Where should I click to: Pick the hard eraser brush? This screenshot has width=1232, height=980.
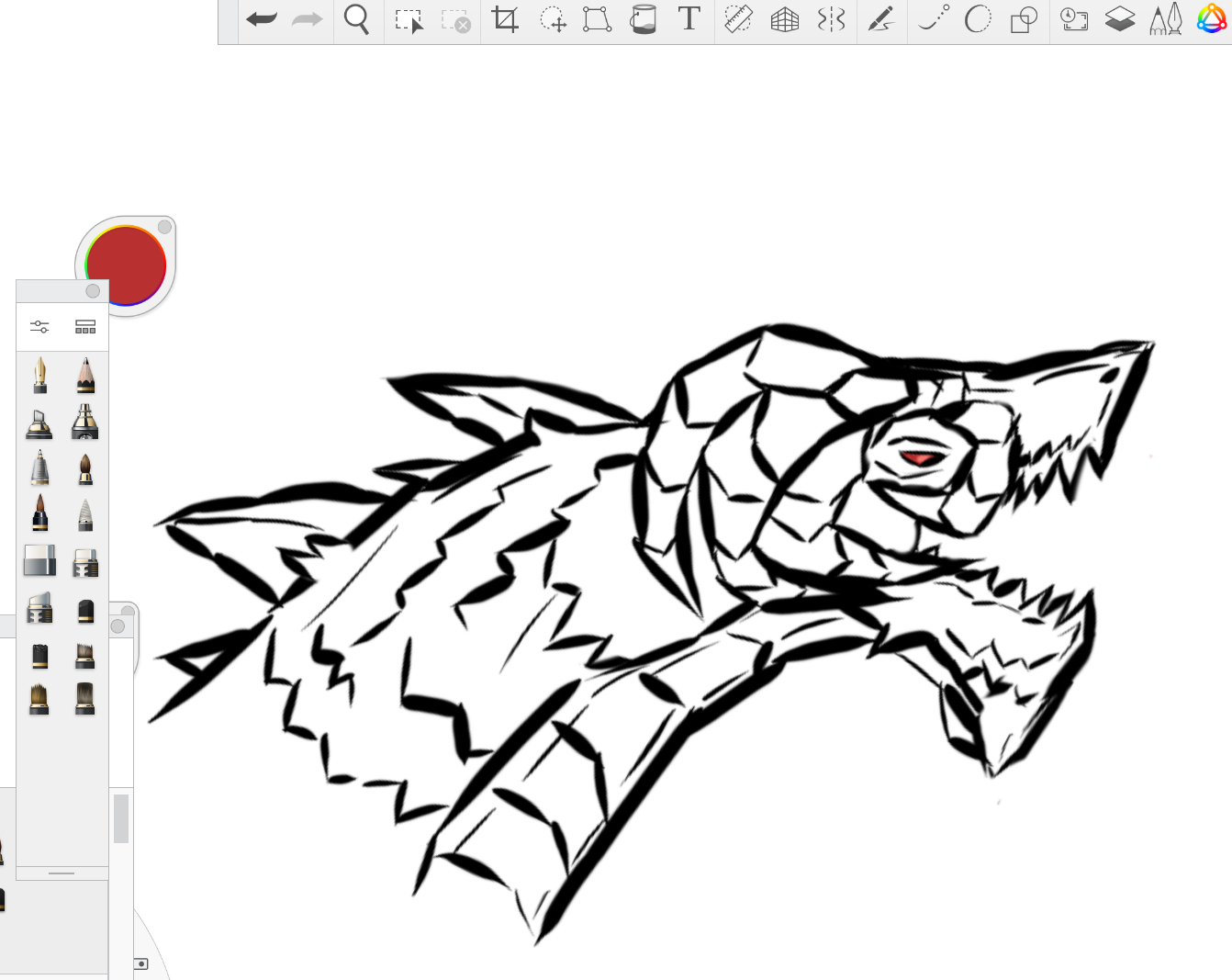[39, 560]
